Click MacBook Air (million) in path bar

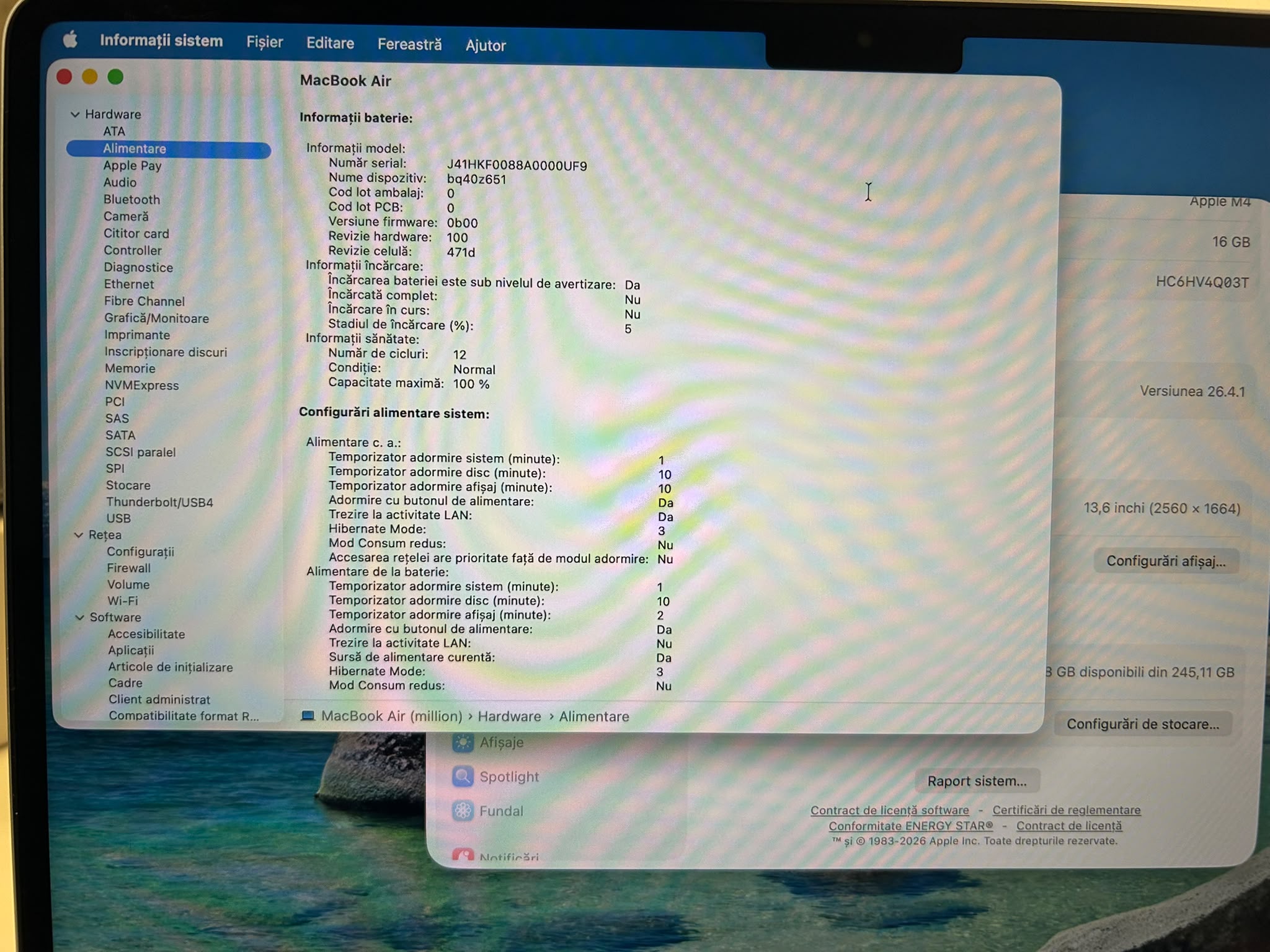tap(382, 716)
